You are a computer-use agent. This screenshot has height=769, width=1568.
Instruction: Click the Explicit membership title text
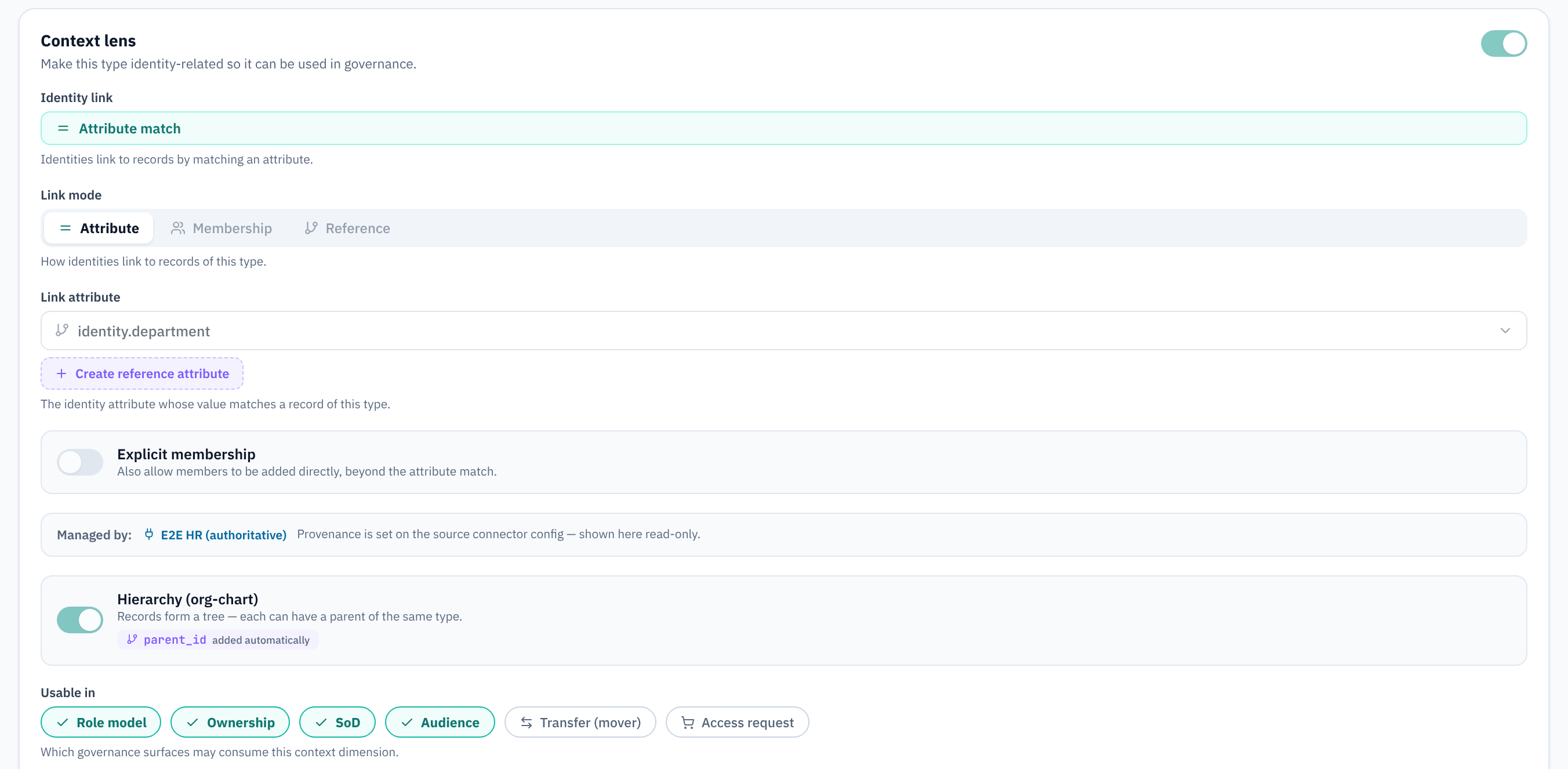point(186,454)
